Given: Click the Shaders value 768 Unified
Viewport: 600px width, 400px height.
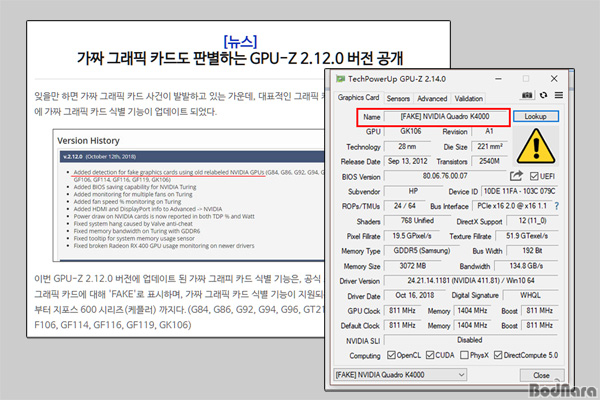Looking at the screenshot, I should [417, 221].
